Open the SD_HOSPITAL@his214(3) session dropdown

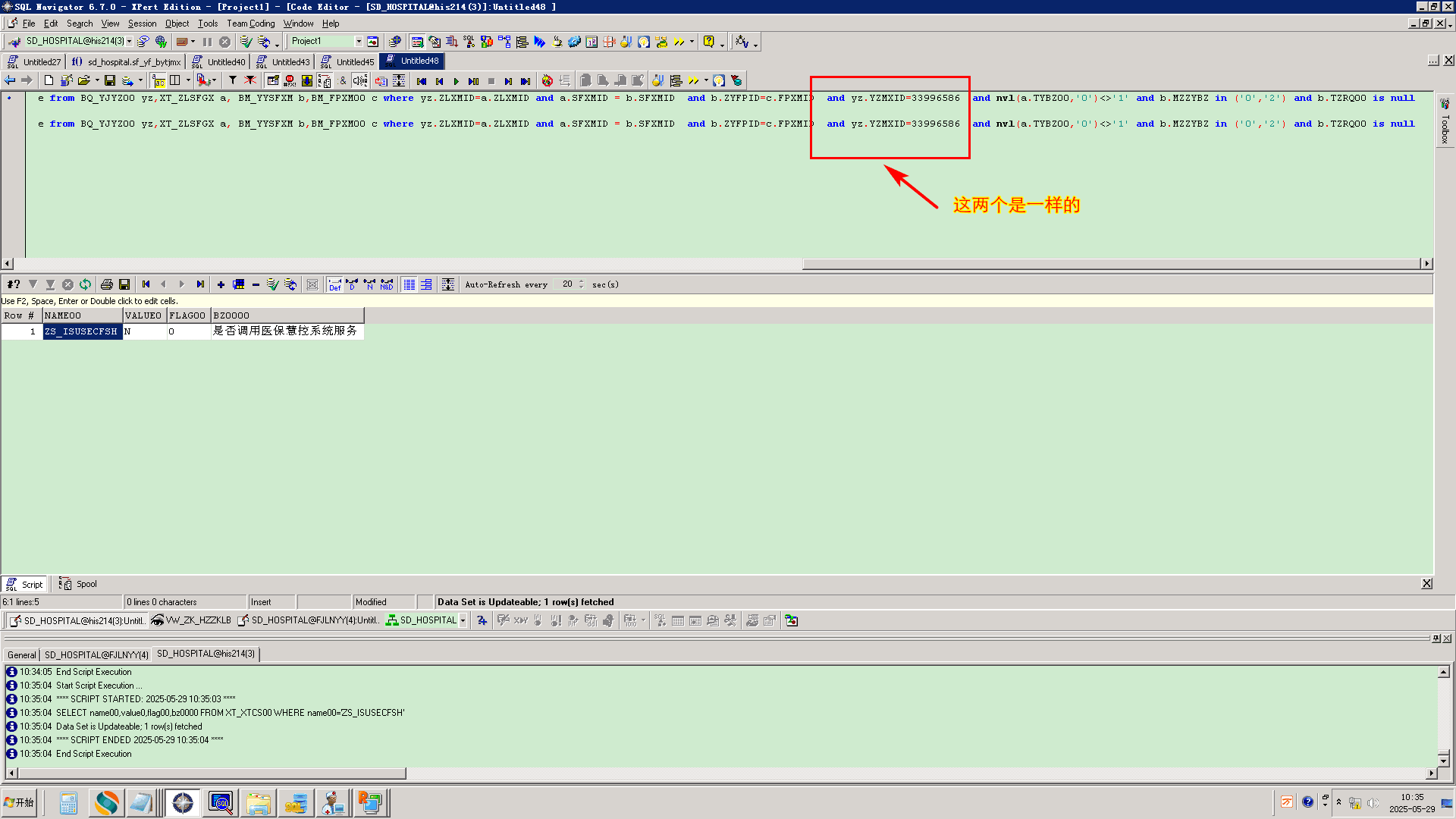click(x=130, y=42)
